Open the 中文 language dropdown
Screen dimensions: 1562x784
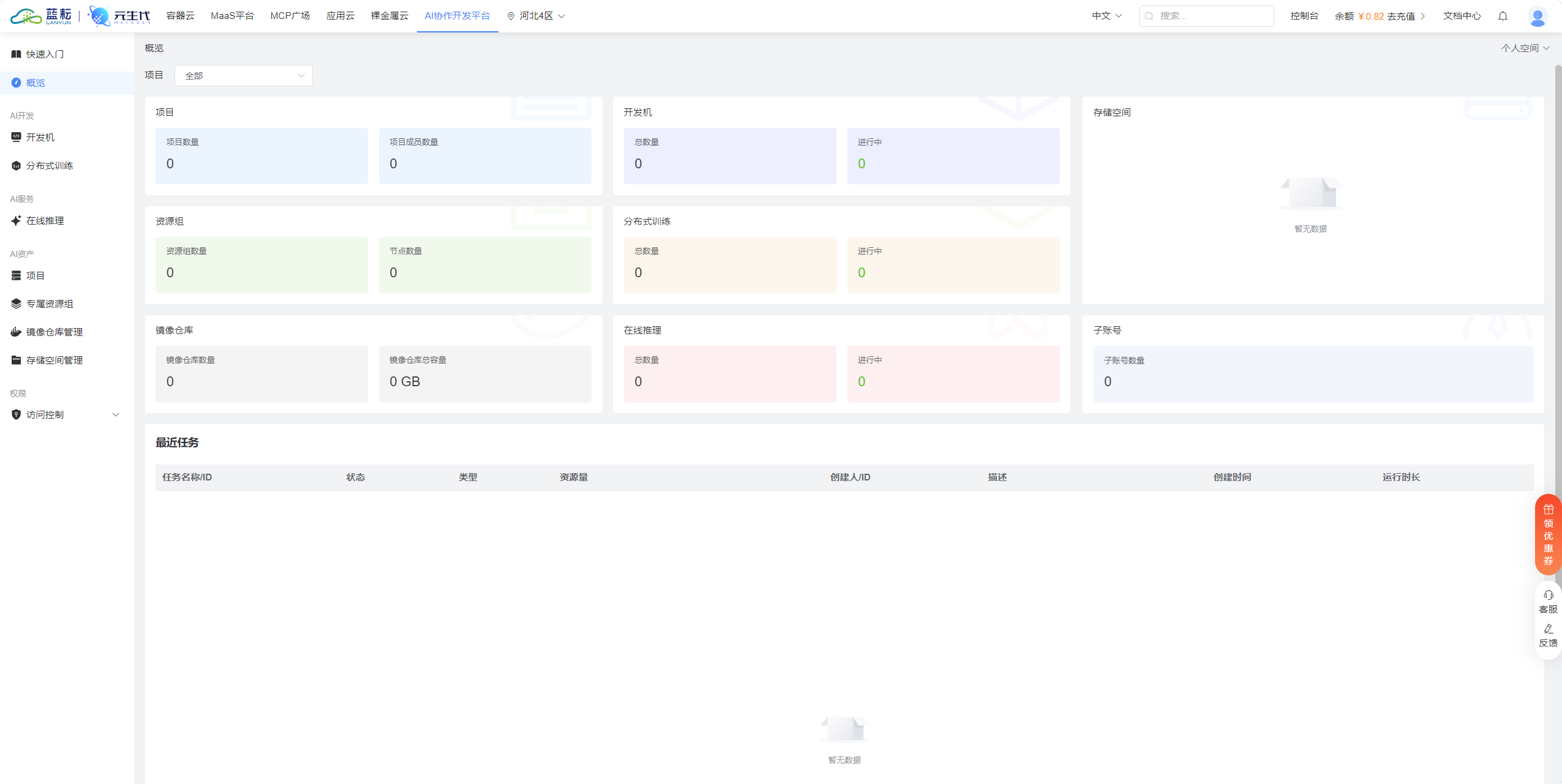(1106, 16)
